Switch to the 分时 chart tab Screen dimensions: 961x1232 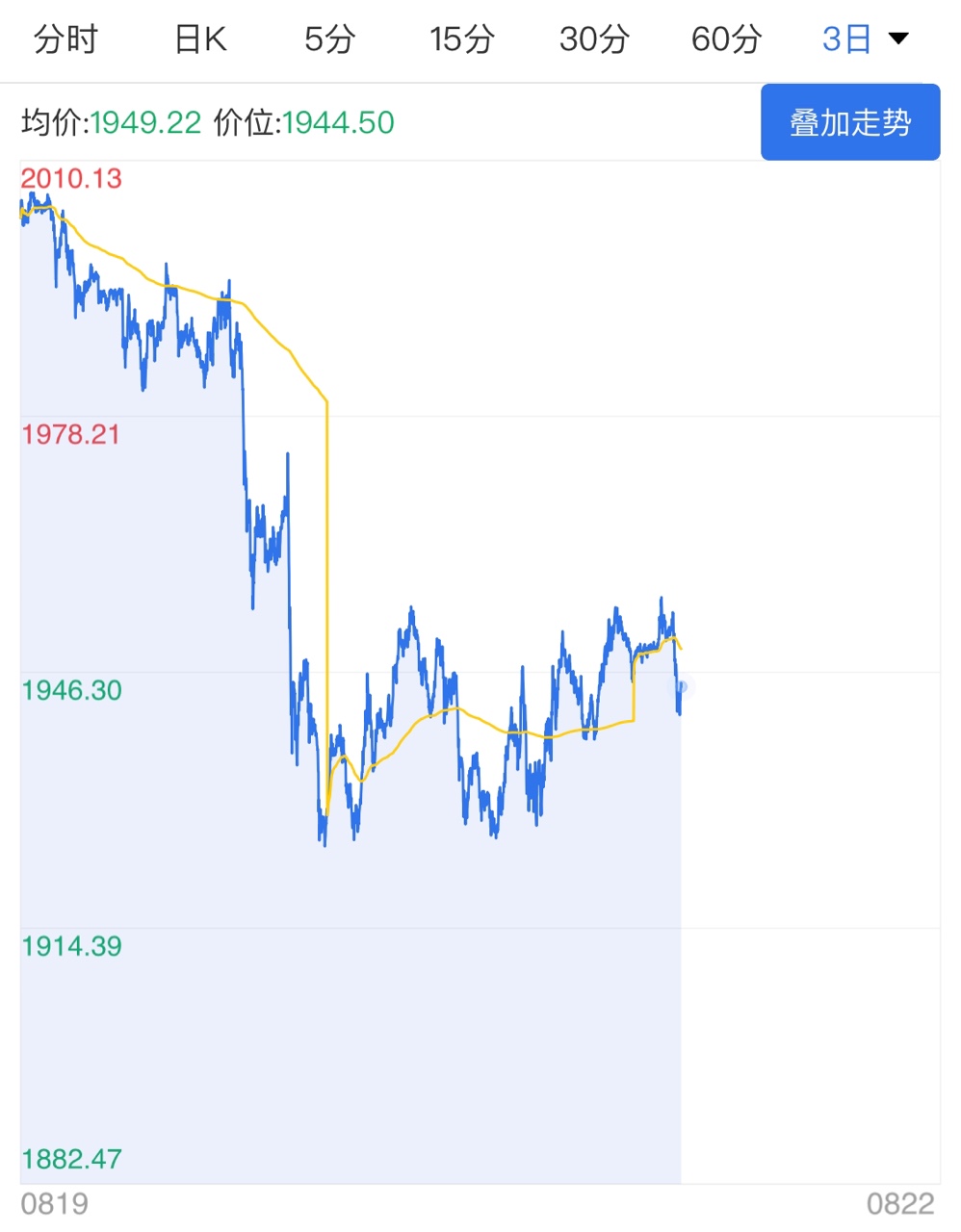(65, 39)
